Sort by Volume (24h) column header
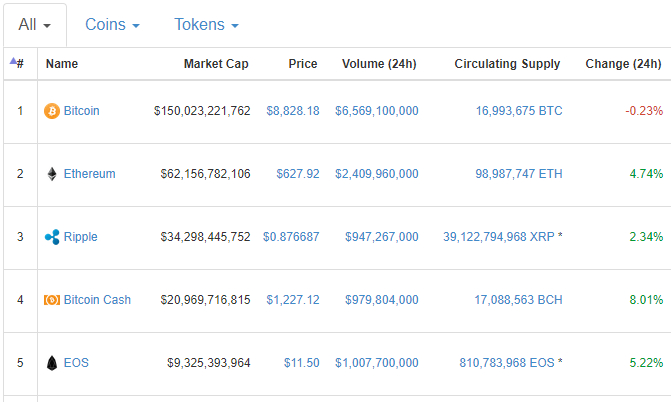The image size is (671, 402). [x=379, y=64]
